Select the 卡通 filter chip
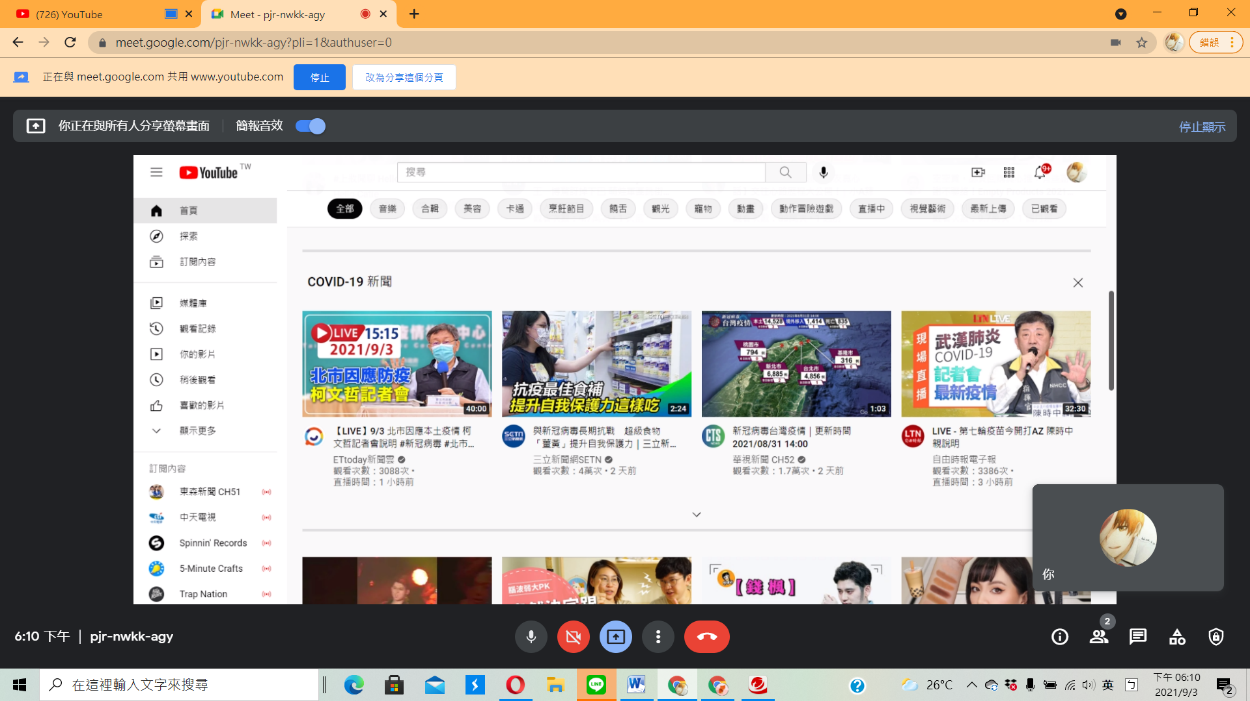 click(515, 209)
